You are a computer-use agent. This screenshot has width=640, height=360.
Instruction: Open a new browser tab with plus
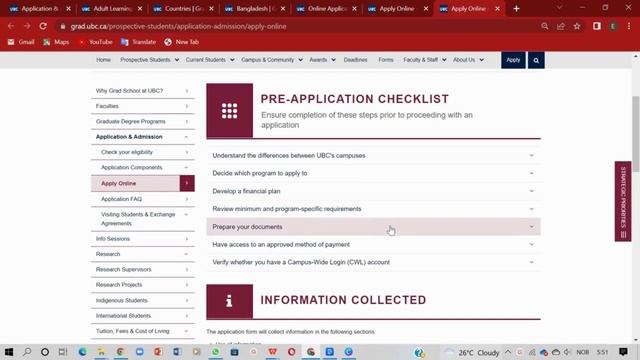(516, 9)
